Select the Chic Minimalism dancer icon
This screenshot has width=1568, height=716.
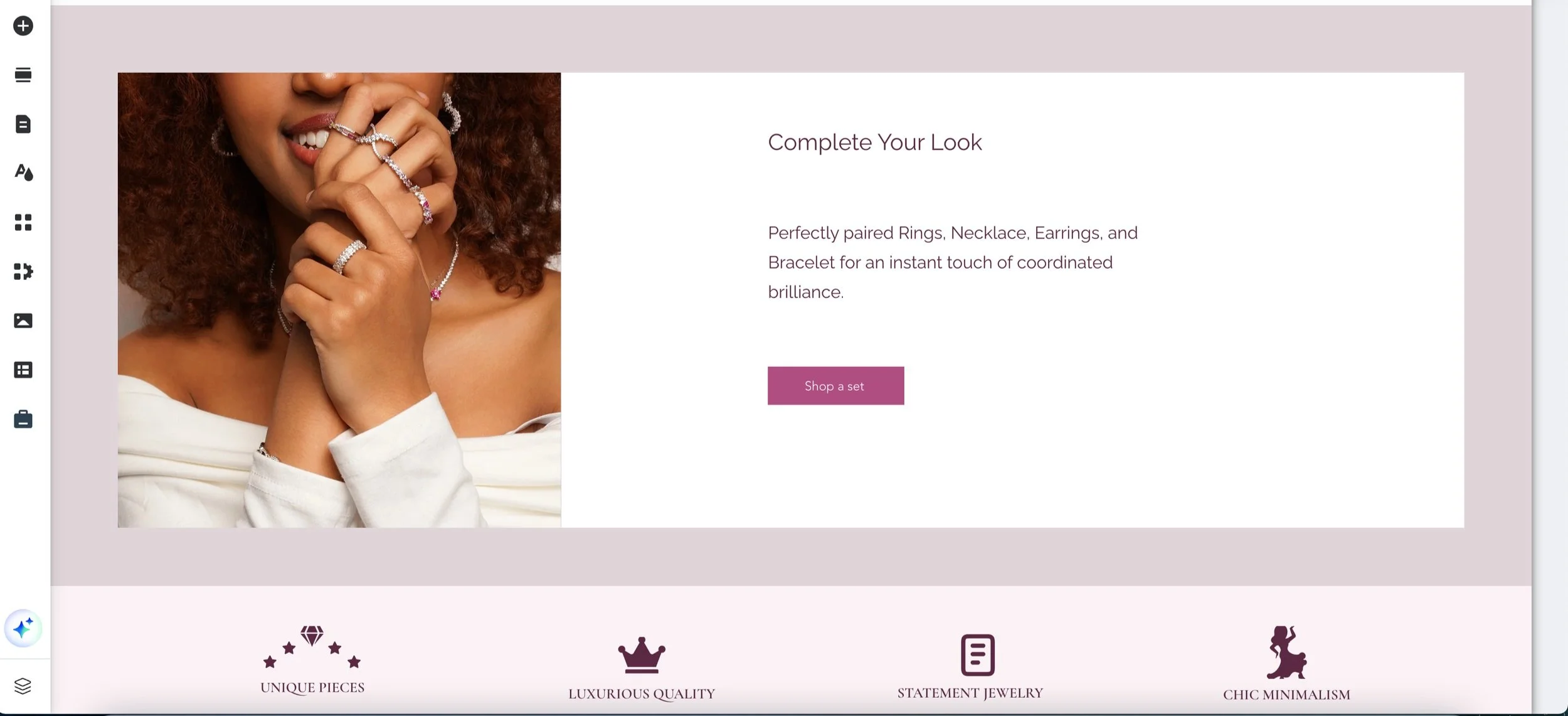(x=1286, y=653)
